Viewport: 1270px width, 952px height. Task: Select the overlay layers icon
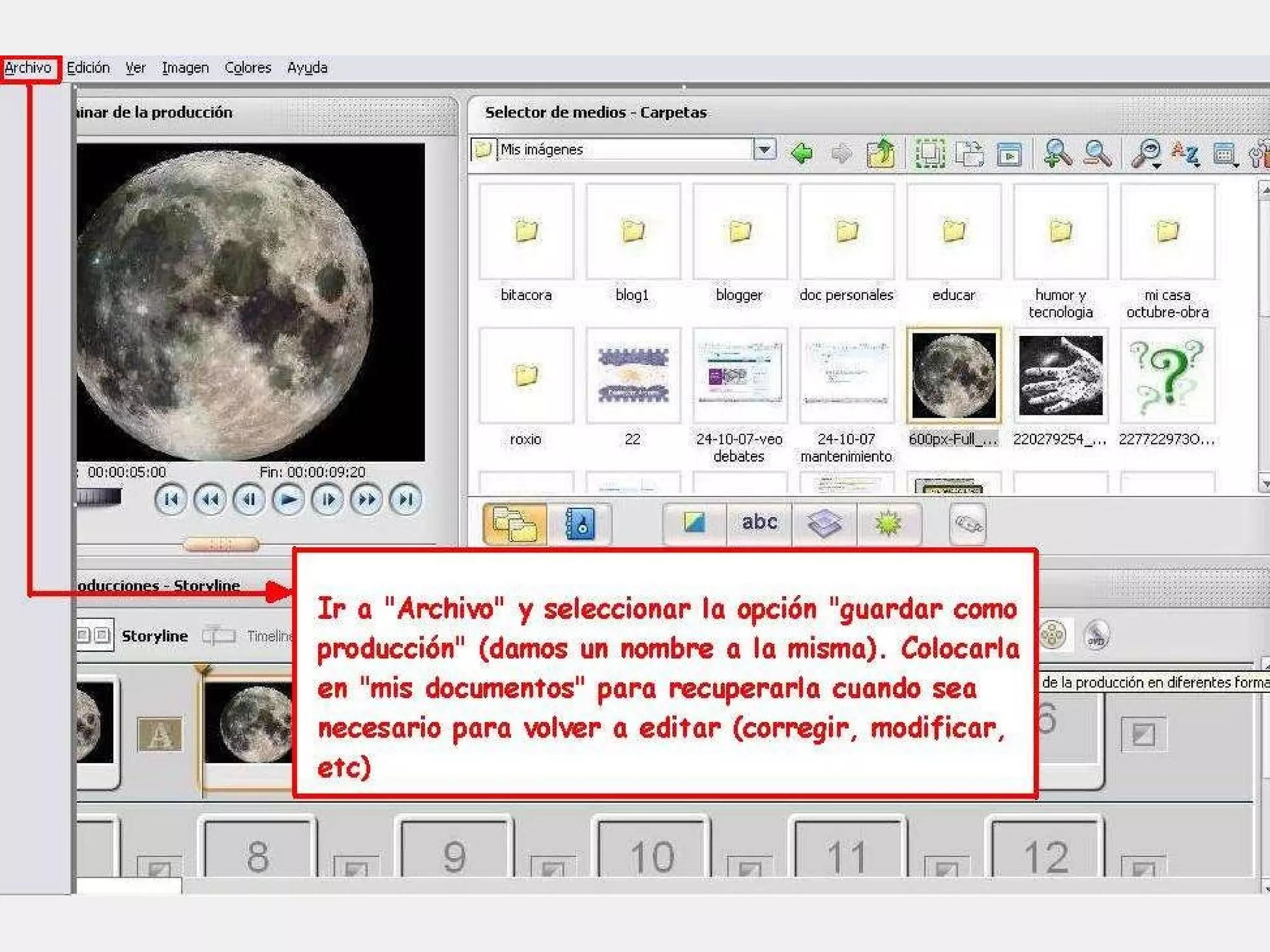pyautogui.click(x=824, y=524)
